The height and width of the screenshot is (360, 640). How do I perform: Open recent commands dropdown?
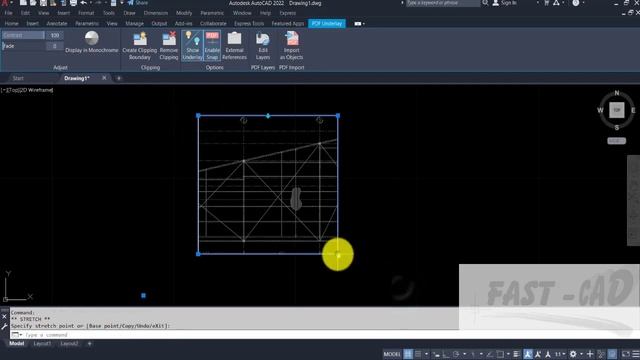pyautogui.click(x=17, y=335)
